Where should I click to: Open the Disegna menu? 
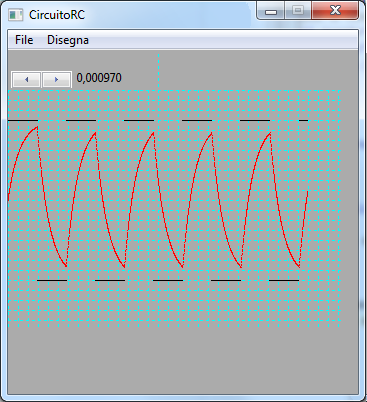coord(68,40)
